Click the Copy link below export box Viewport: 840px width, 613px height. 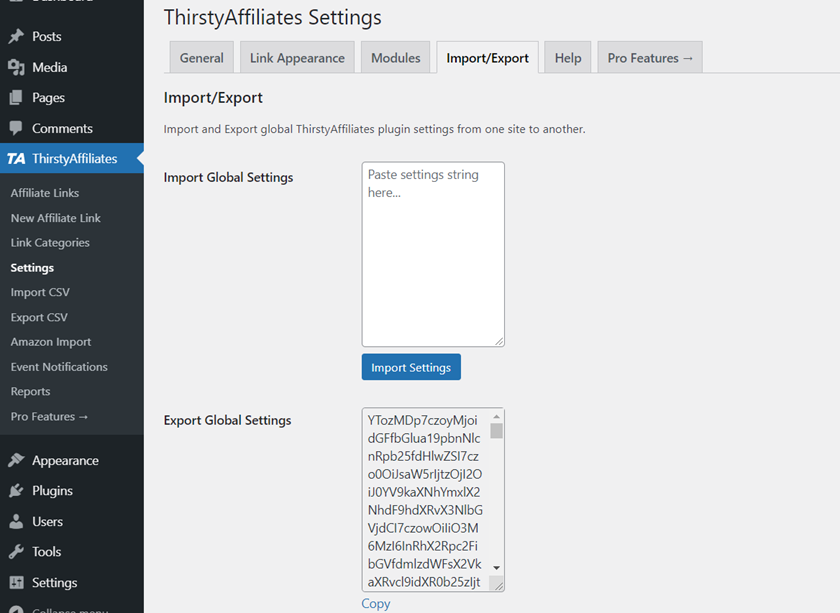click(376, 603)
